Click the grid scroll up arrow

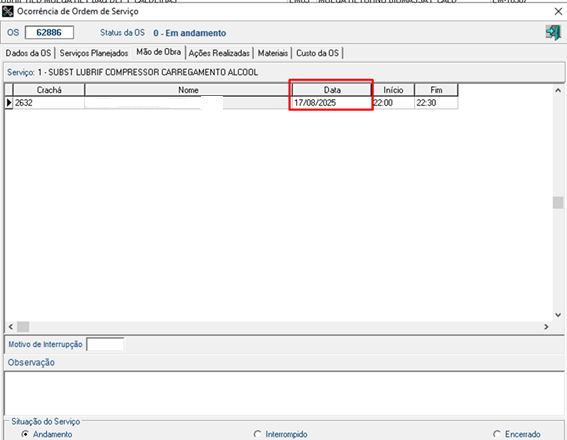[558, 90]
